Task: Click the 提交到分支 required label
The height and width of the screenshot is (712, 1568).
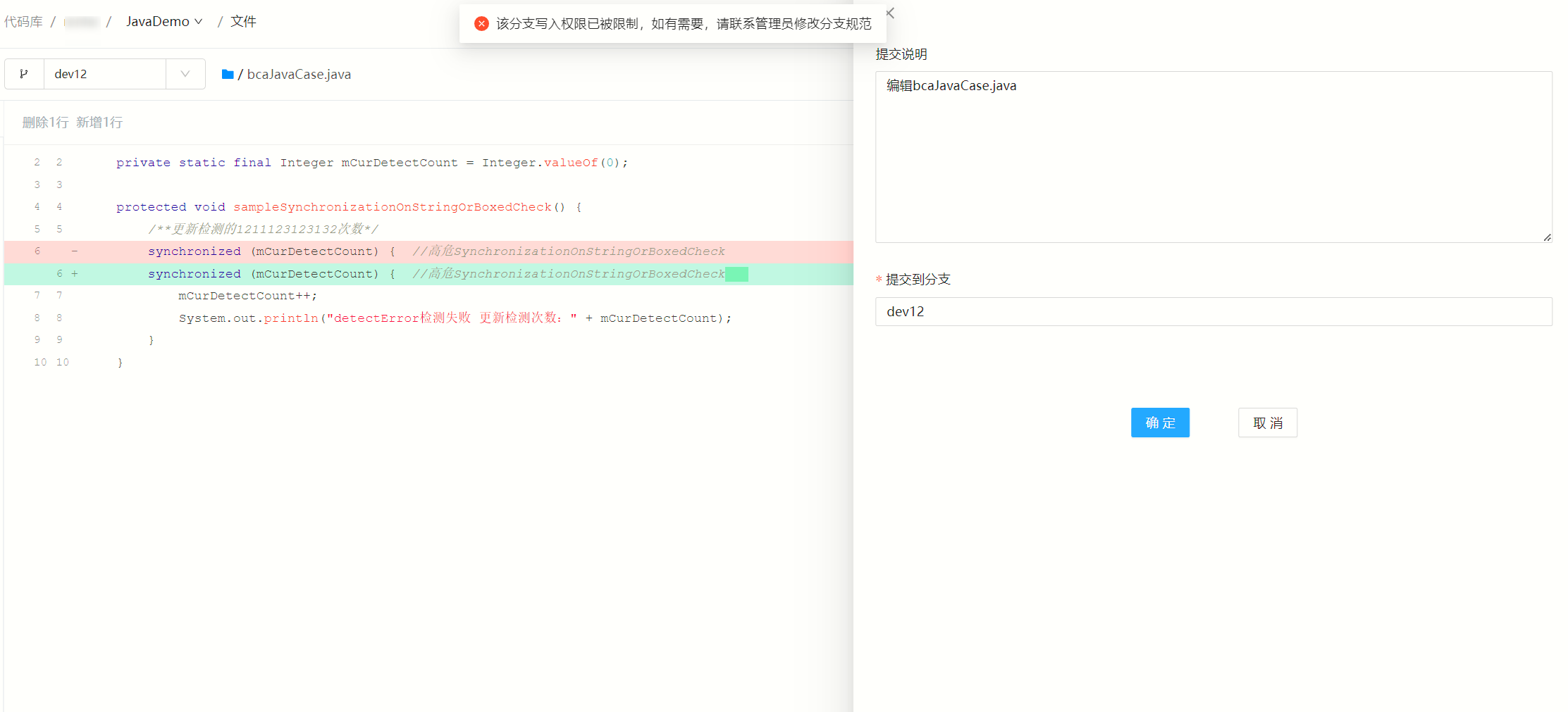Action: [x=913, y=280]
